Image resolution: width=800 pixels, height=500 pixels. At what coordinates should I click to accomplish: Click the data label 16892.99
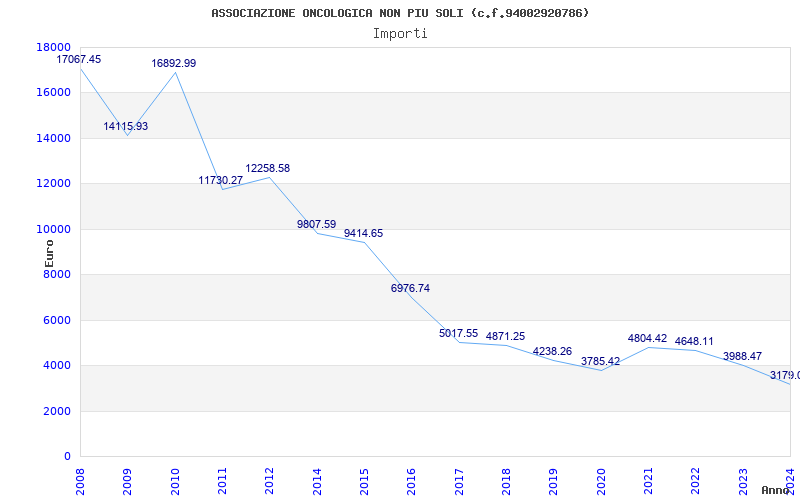tap(173, 63)
